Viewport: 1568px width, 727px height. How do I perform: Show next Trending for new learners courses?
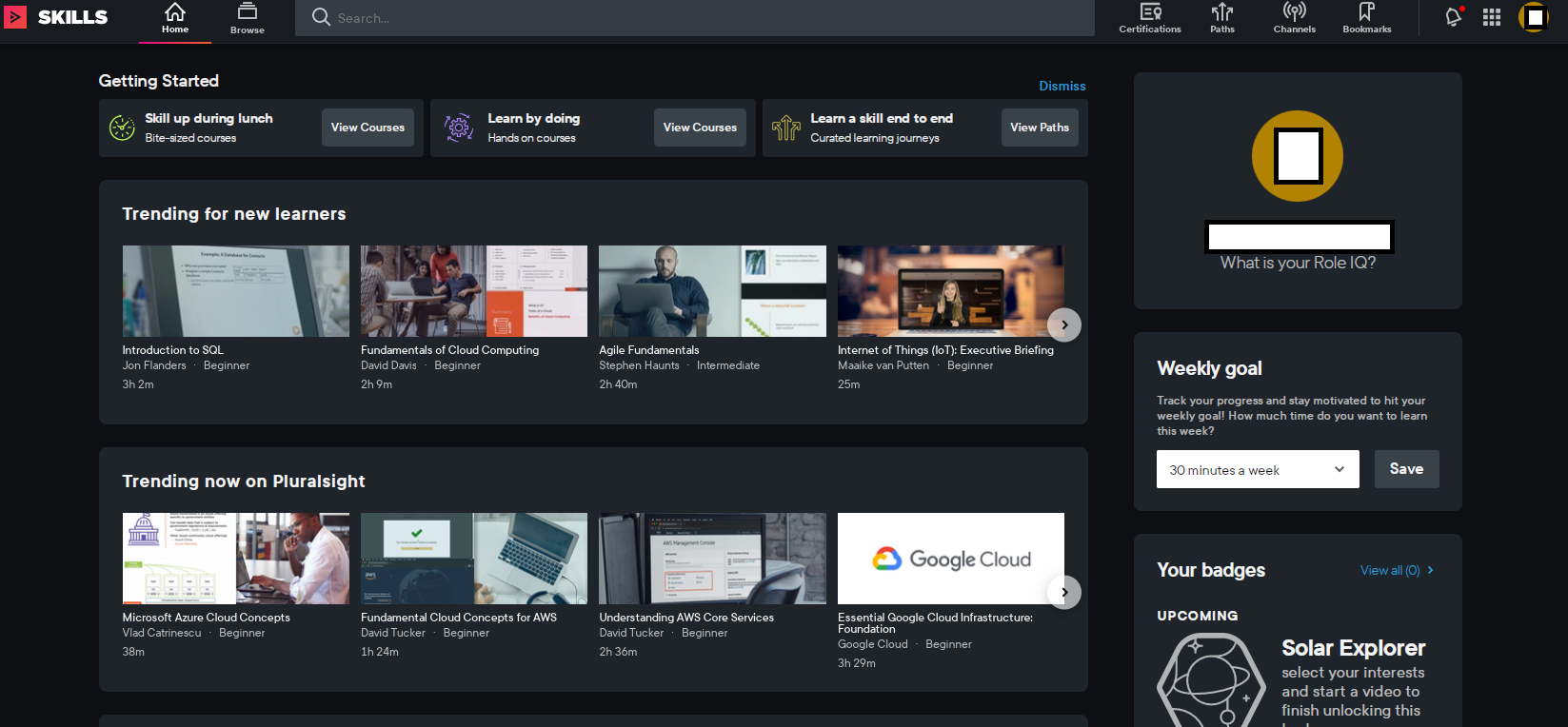[x=1064, y=324]
